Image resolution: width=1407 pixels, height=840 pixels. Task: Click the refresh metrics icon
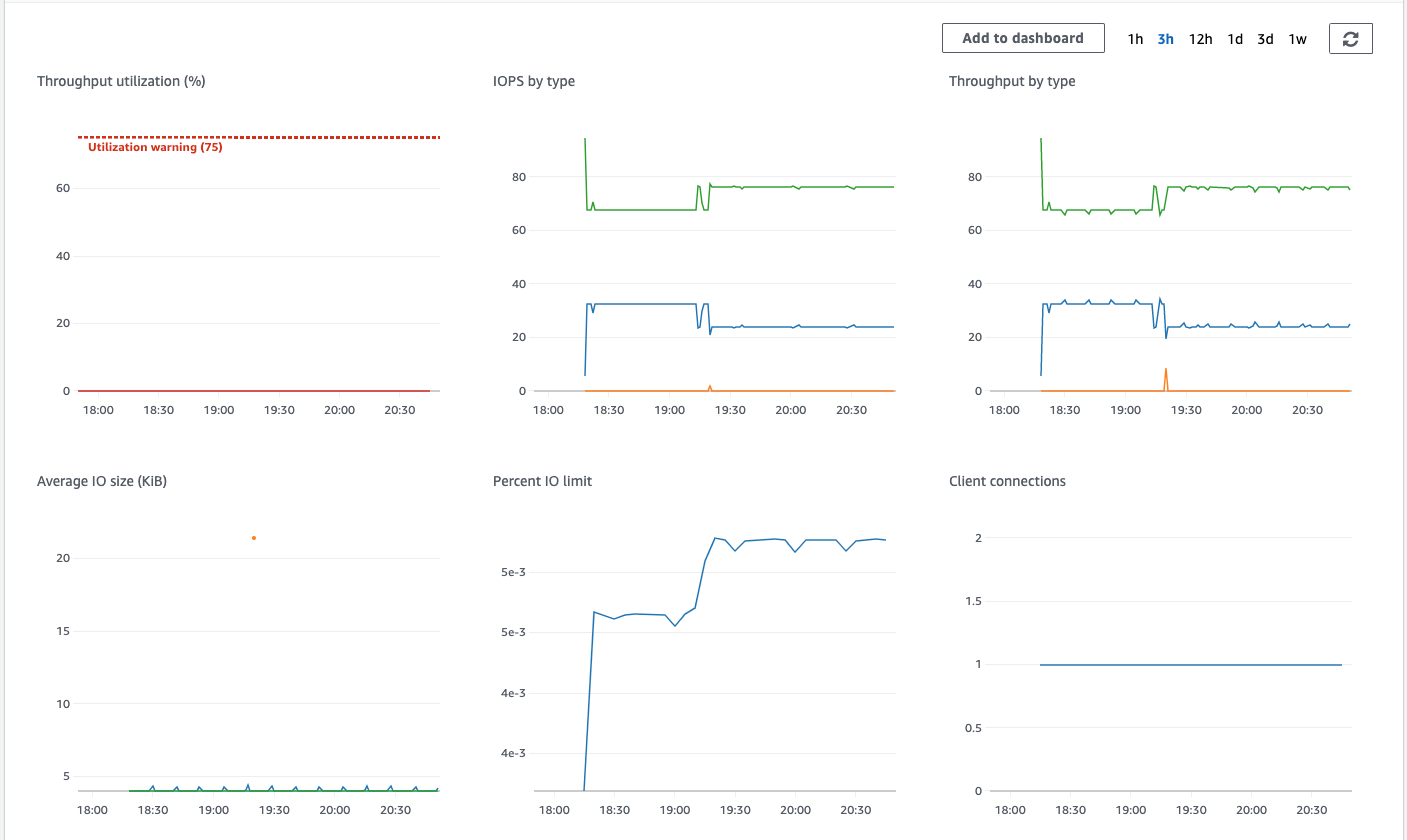(1350, 38)
